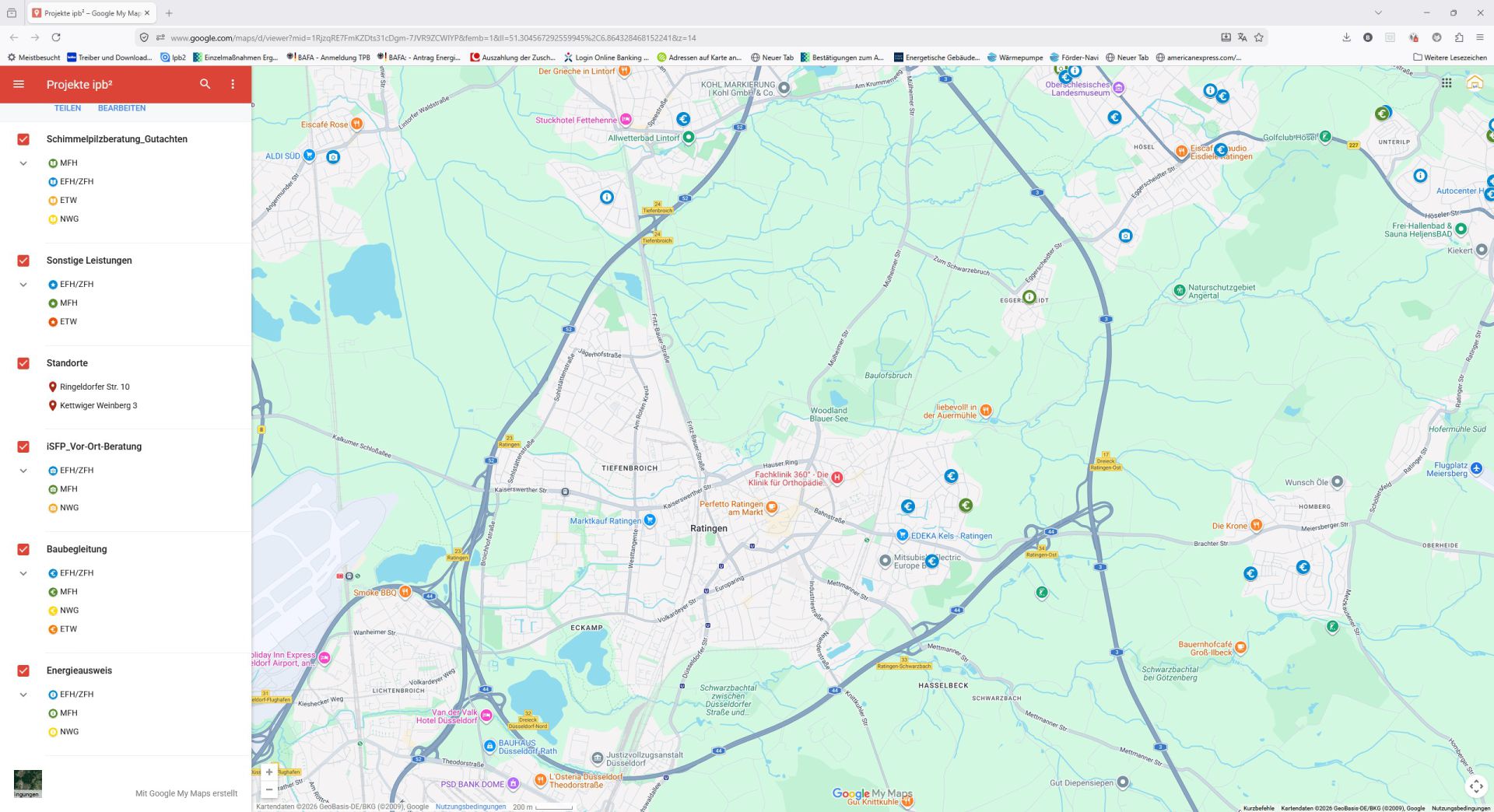This screenshot has height=812, width=1494.
Task: Select ETW under Sonstige Leistungen
Action: [68, 322]
